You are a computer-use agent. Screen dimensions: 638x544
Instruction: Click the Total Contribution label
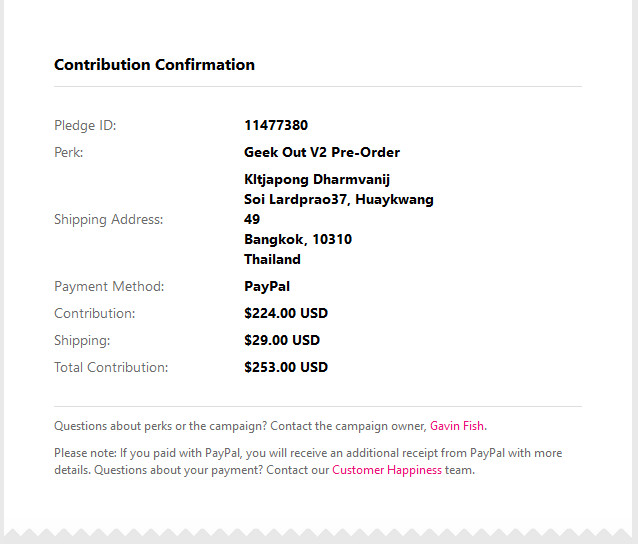(111, 368)
